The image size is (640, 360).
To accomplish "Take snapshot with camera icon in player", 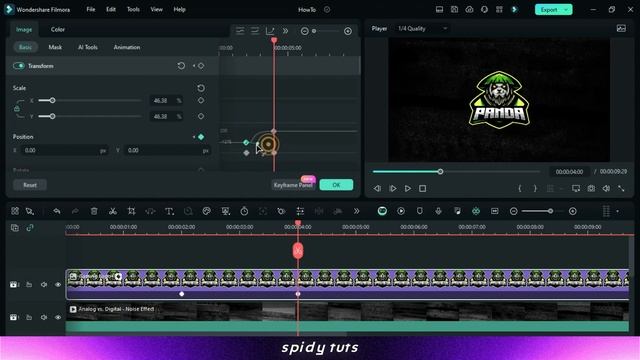I will pyautogui.click(x=591, y=188).
